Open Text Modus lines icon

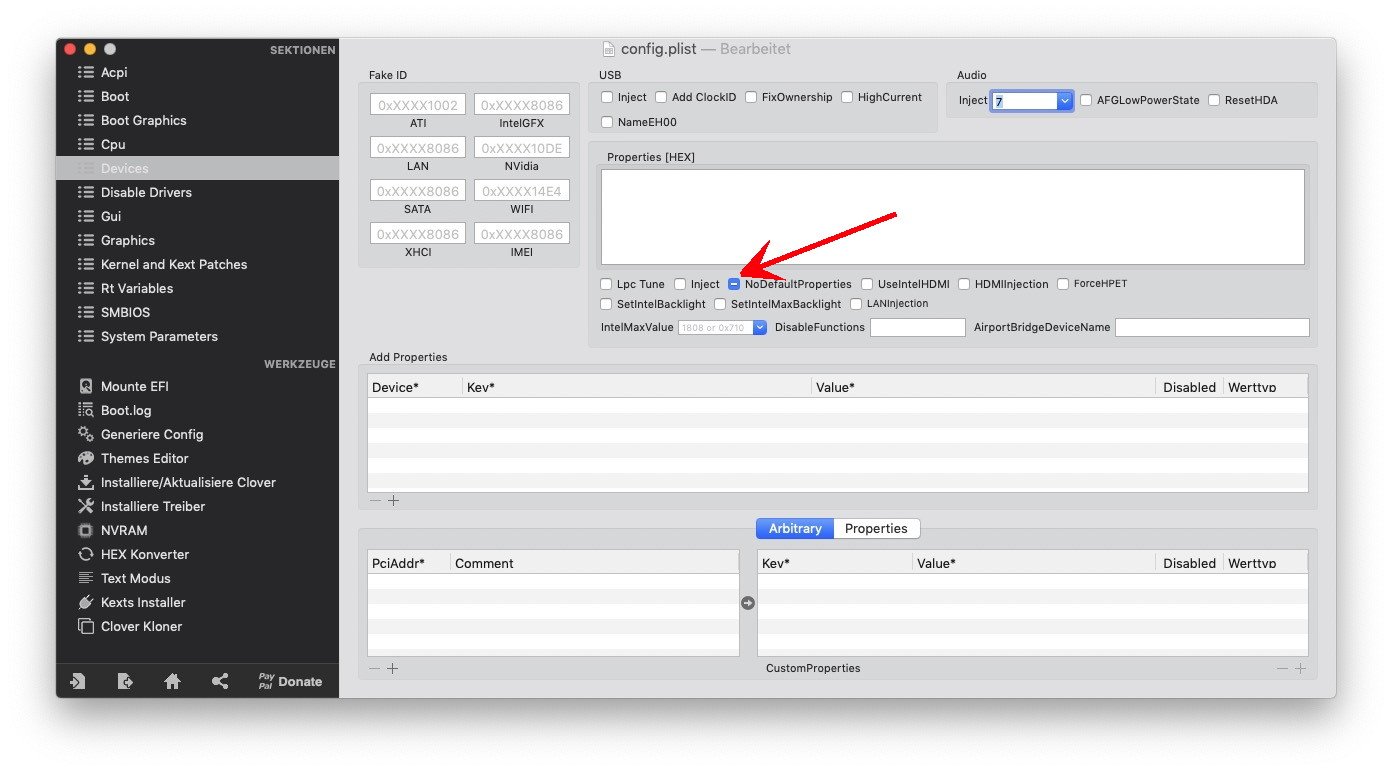86,578
